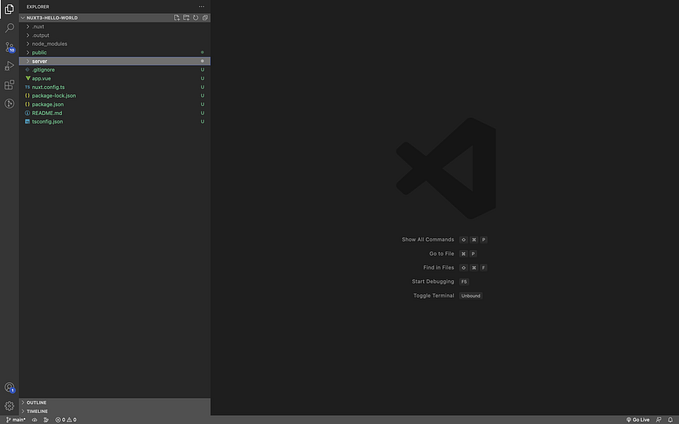Click the feedback icon in status bar
This screenshot has height=424, width=679.
pos(659,420)
